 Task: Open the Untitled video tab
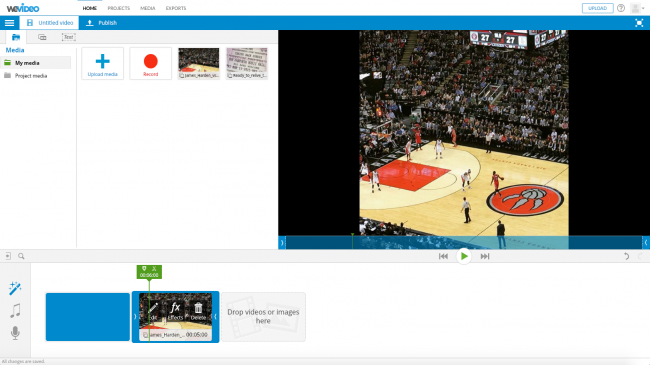pyautogui.click(x=49, y=23)
